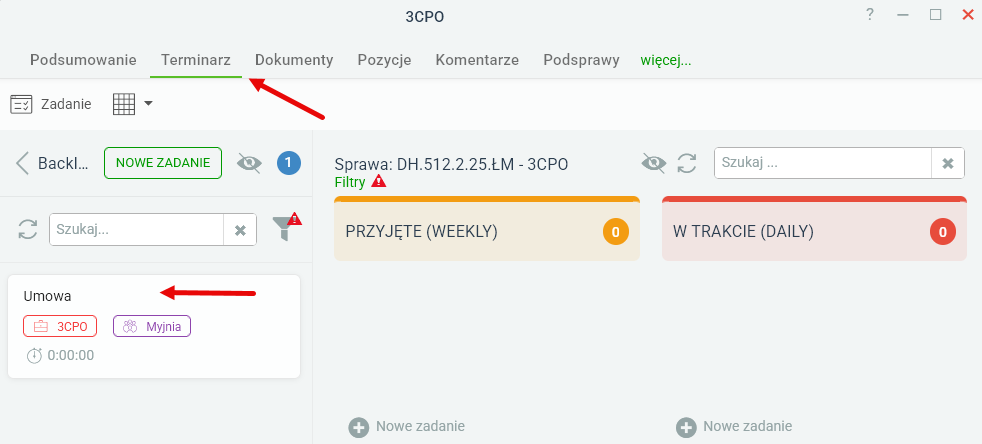Toggle the board visibility eye icon
Screen dimensions: 982x444
pos(654,163)
